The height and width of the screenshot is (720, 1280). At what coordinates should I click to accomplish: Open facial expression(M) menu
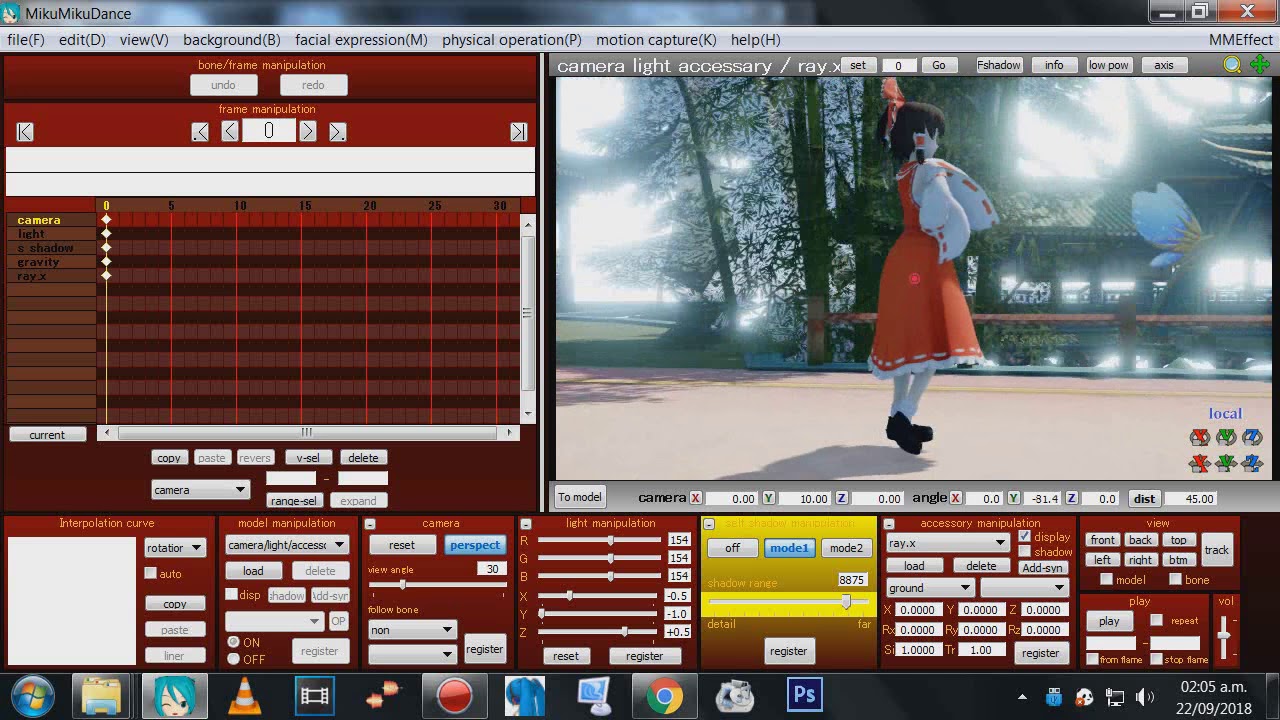pyautogui.click(x=361, y=40)
